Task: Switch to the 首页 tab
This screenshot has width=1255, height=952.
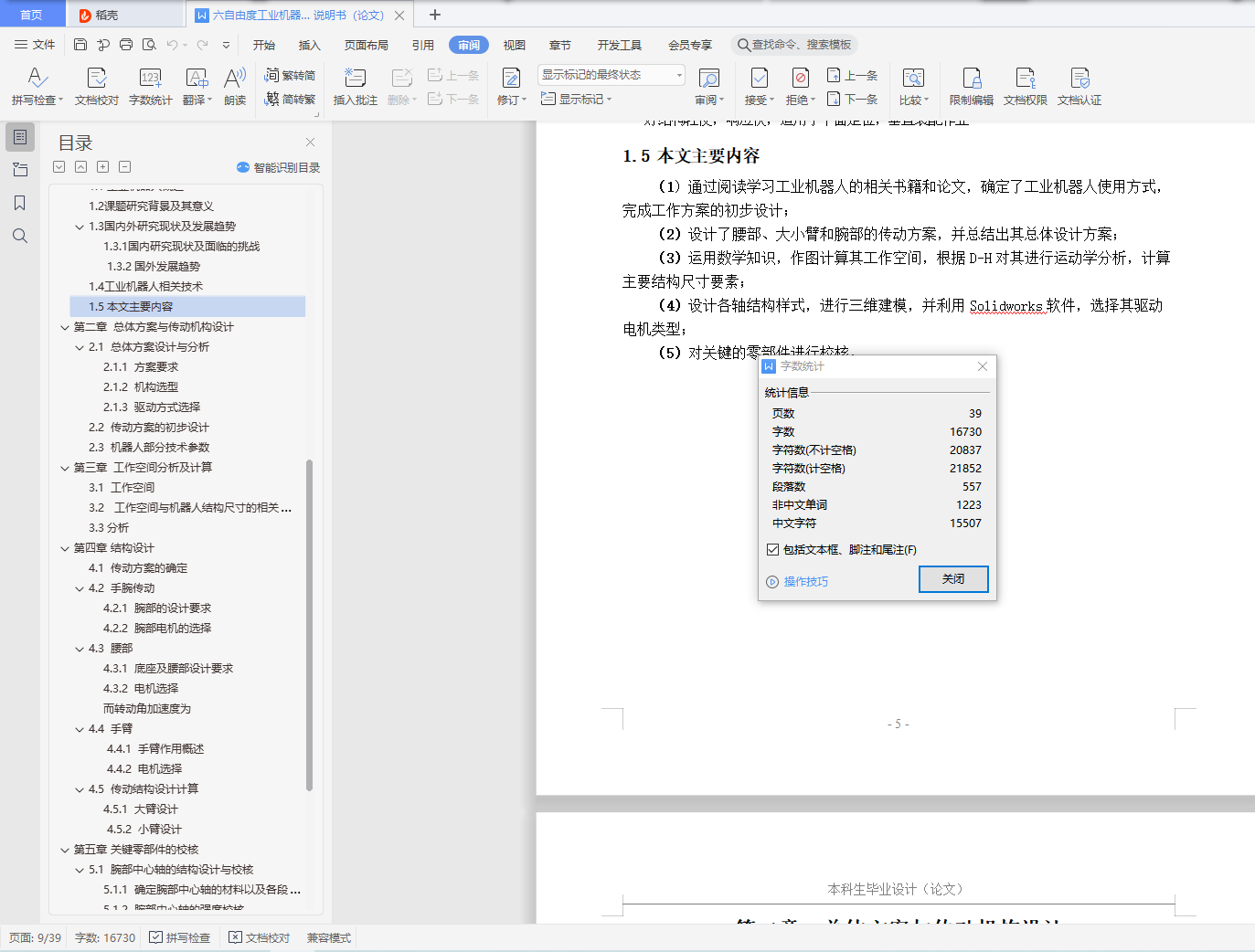Action: (32, 15)
